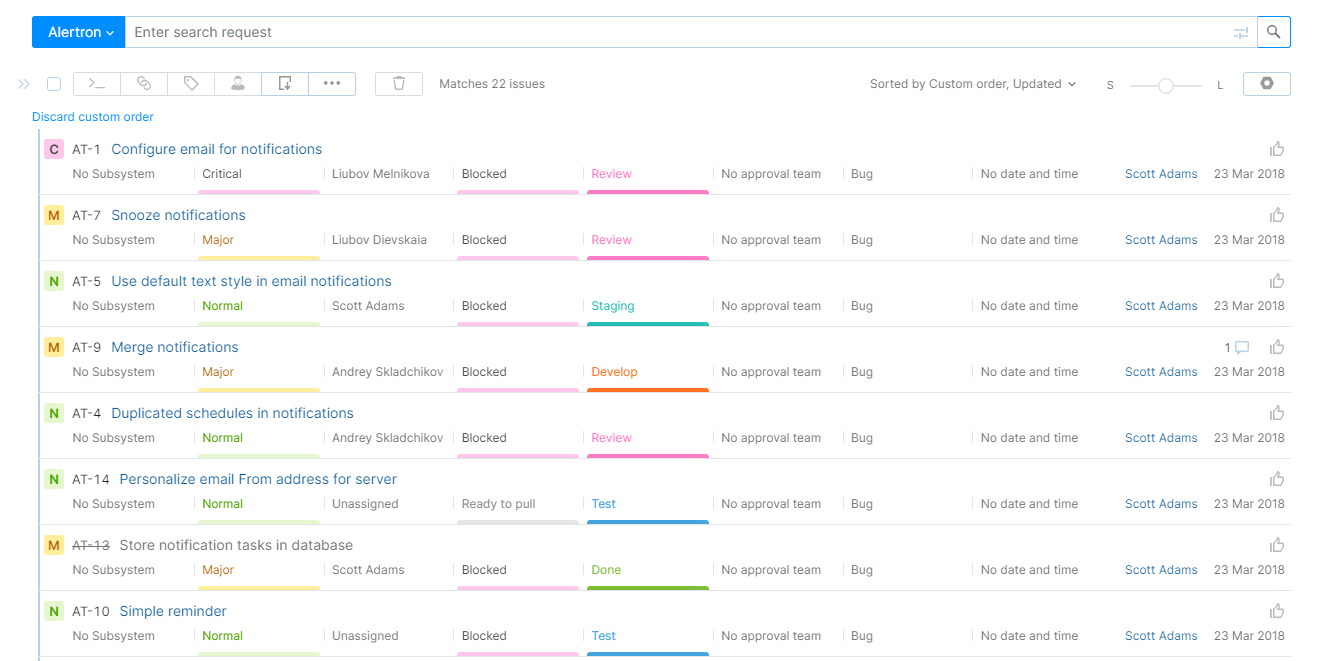Tick the select all issues checkbox

click(x=54, y=84)
